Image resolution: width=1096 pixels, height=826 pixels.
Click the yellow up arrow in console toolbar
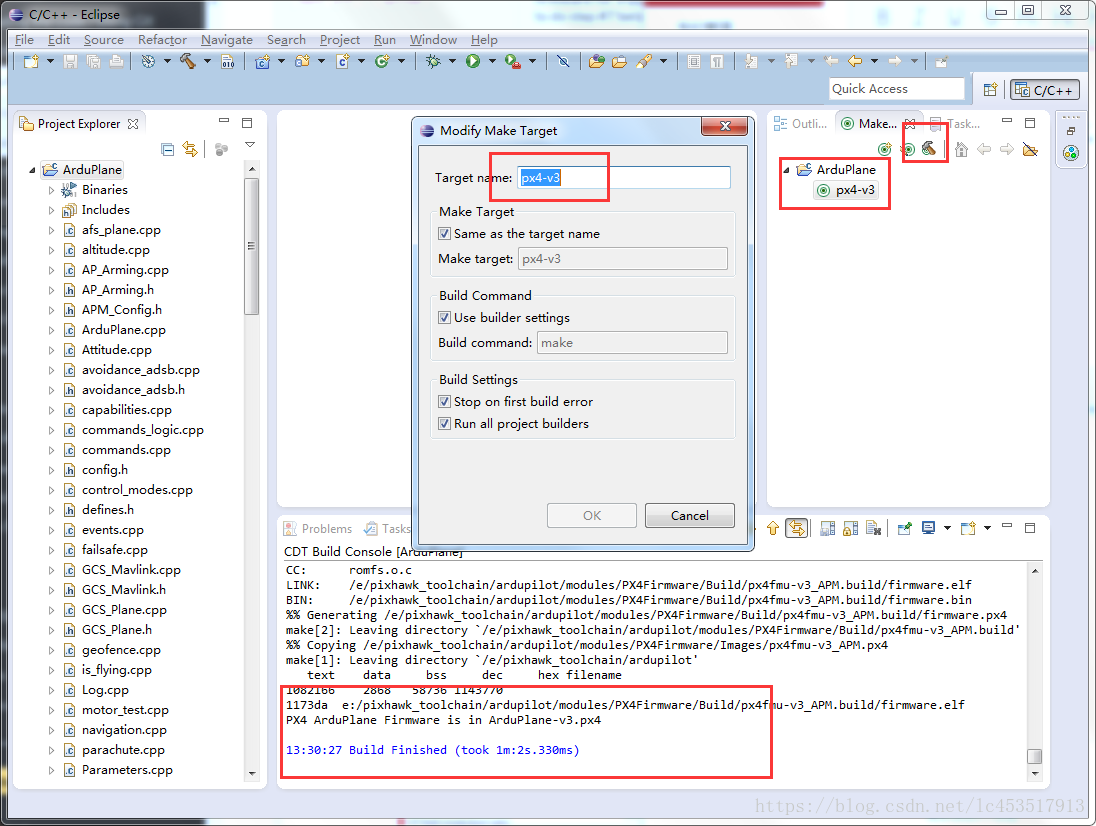(x=773, y=528)
